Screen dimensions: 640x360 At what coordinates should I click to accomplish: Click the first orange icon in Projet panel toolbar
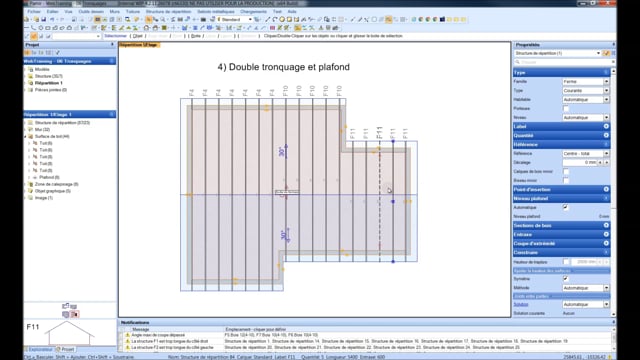[27, 53]
